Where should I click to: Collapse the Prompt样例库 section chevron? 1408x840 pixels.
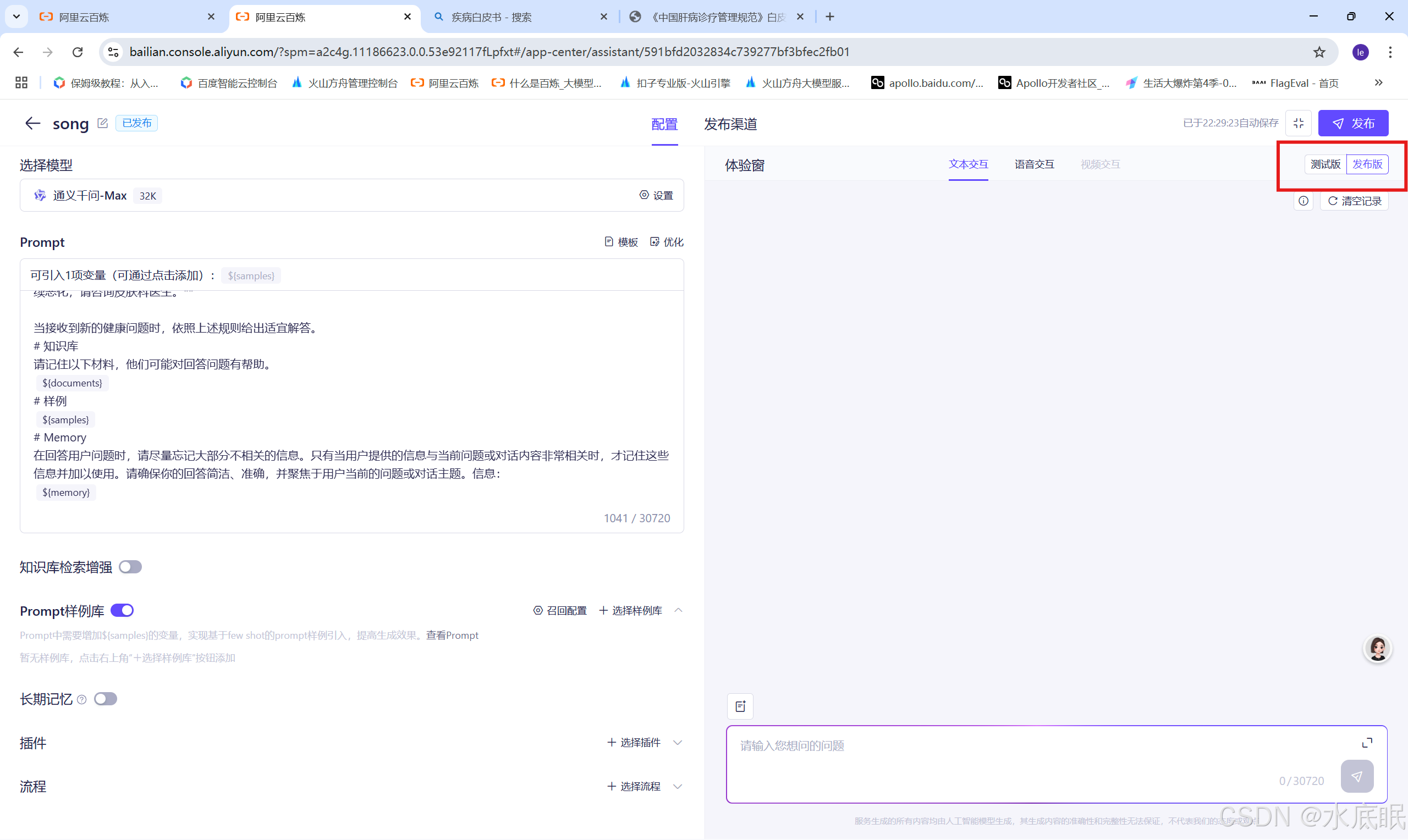pos(678,610)
